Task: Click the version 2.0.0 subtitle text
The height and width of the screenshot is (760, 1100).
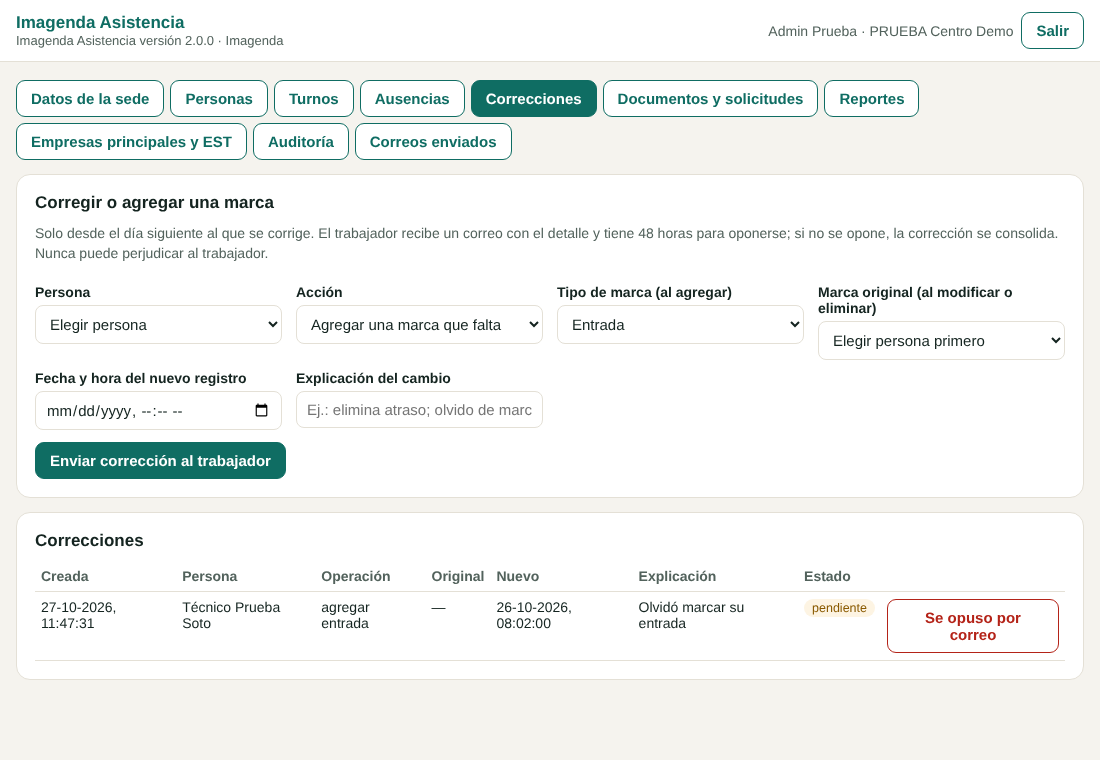Action: pos(149,41)
